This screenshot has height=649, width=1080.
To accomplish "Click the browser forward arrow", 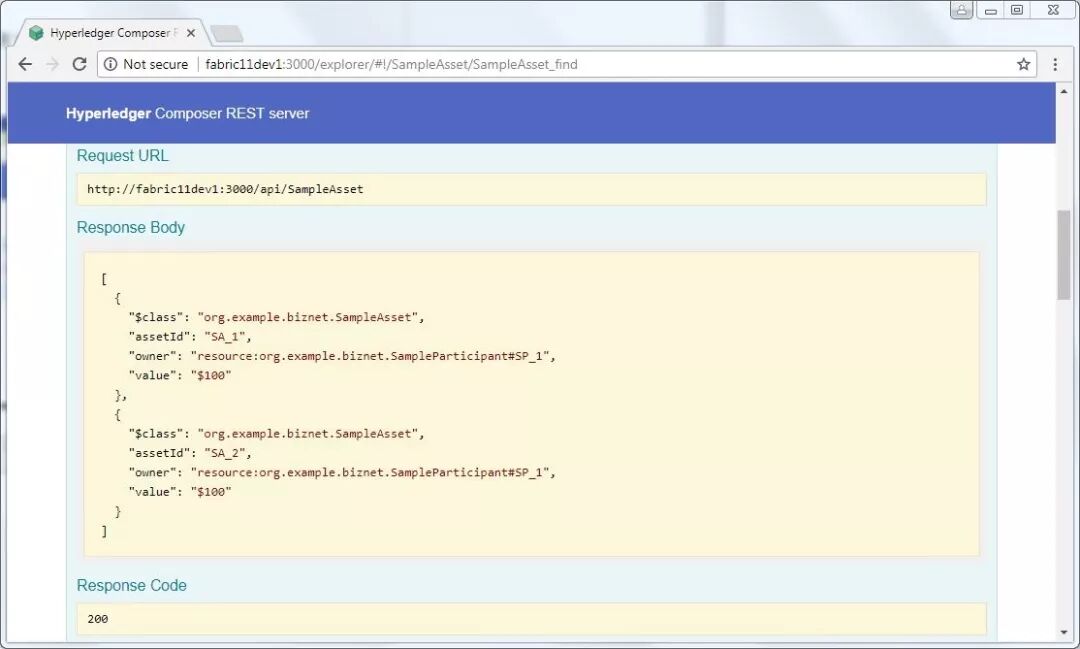I will pos(52,64).
